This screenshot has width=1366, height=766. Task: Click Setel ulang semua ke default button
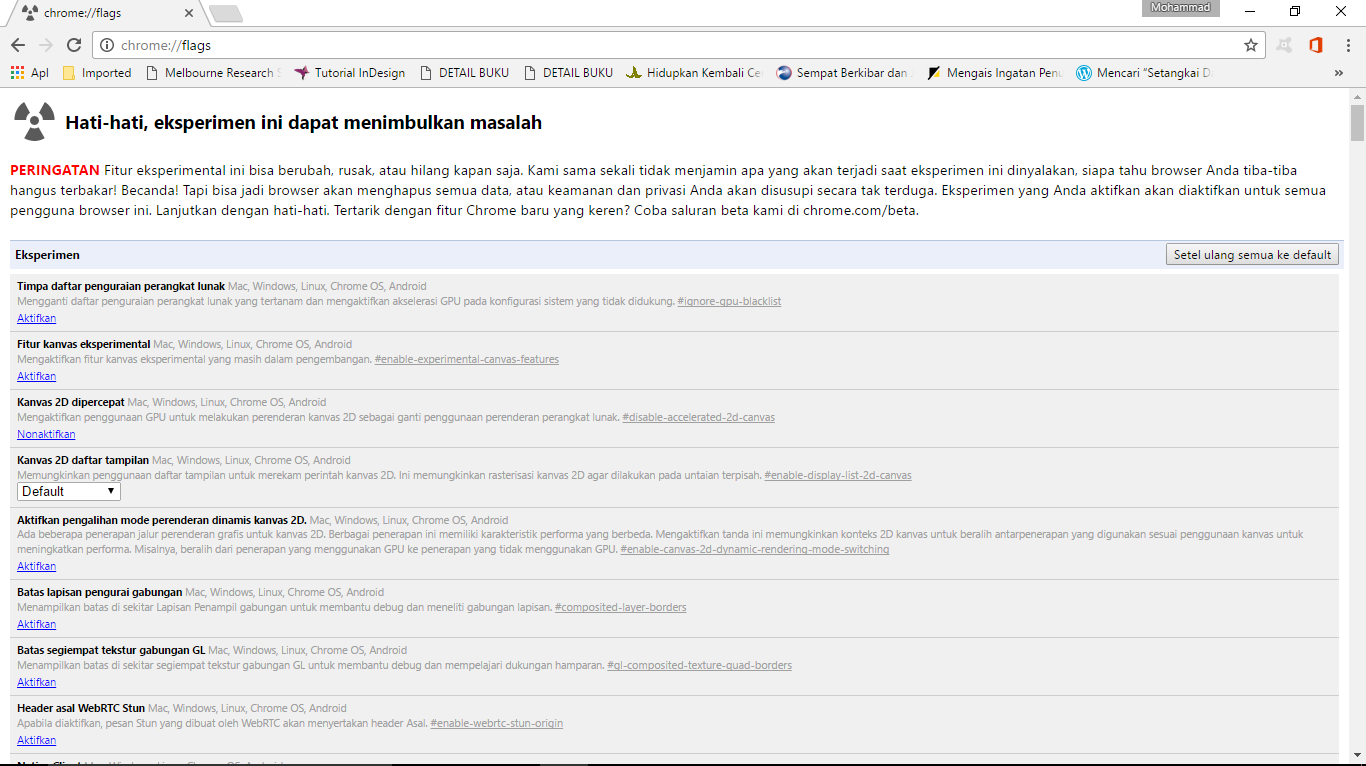[1252, 254]
